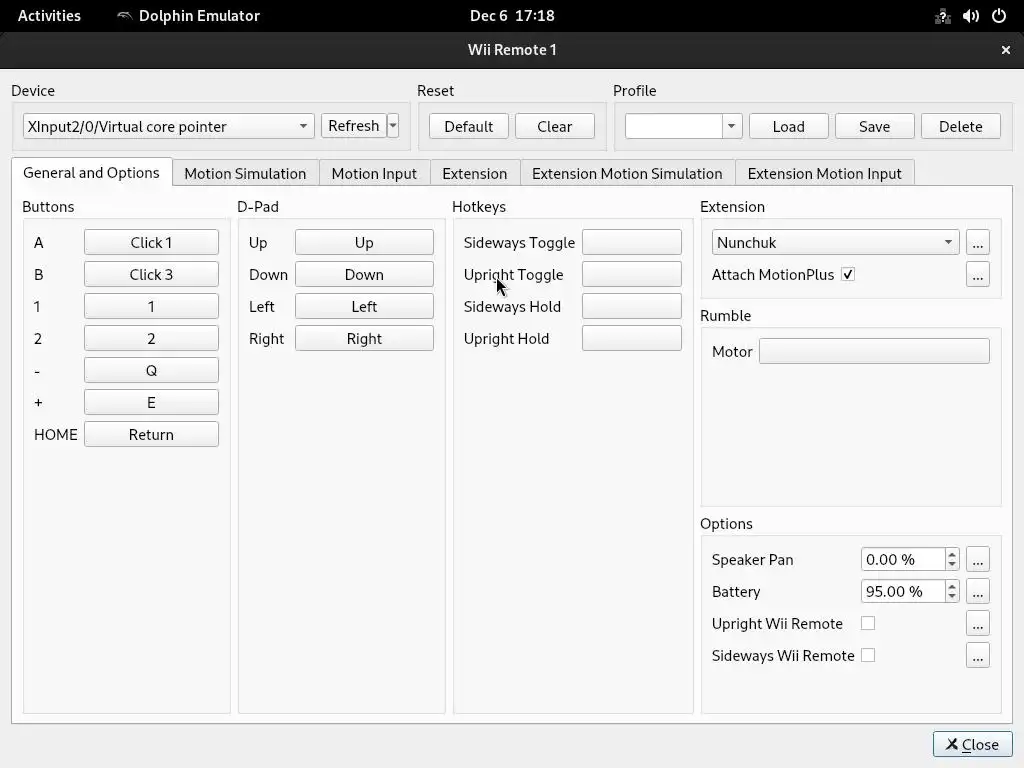Screen dimensions: 1024x768
Task: Increase Speaker Pan with spinner up arrow
Action: coord(952,554)
